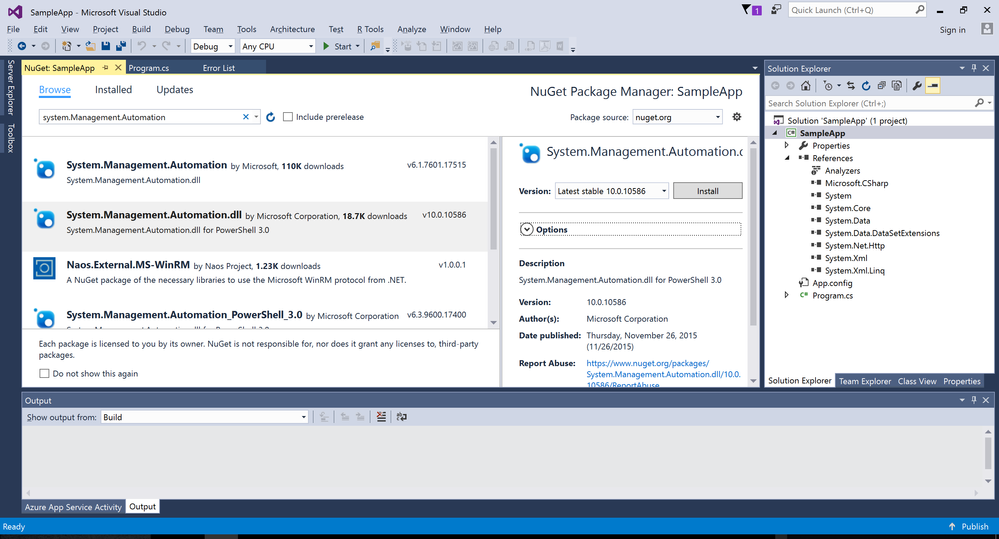The height and width of the screenshot is (539, 999).
Task: Open notifications flag icon in title bar
Action: 751,10
